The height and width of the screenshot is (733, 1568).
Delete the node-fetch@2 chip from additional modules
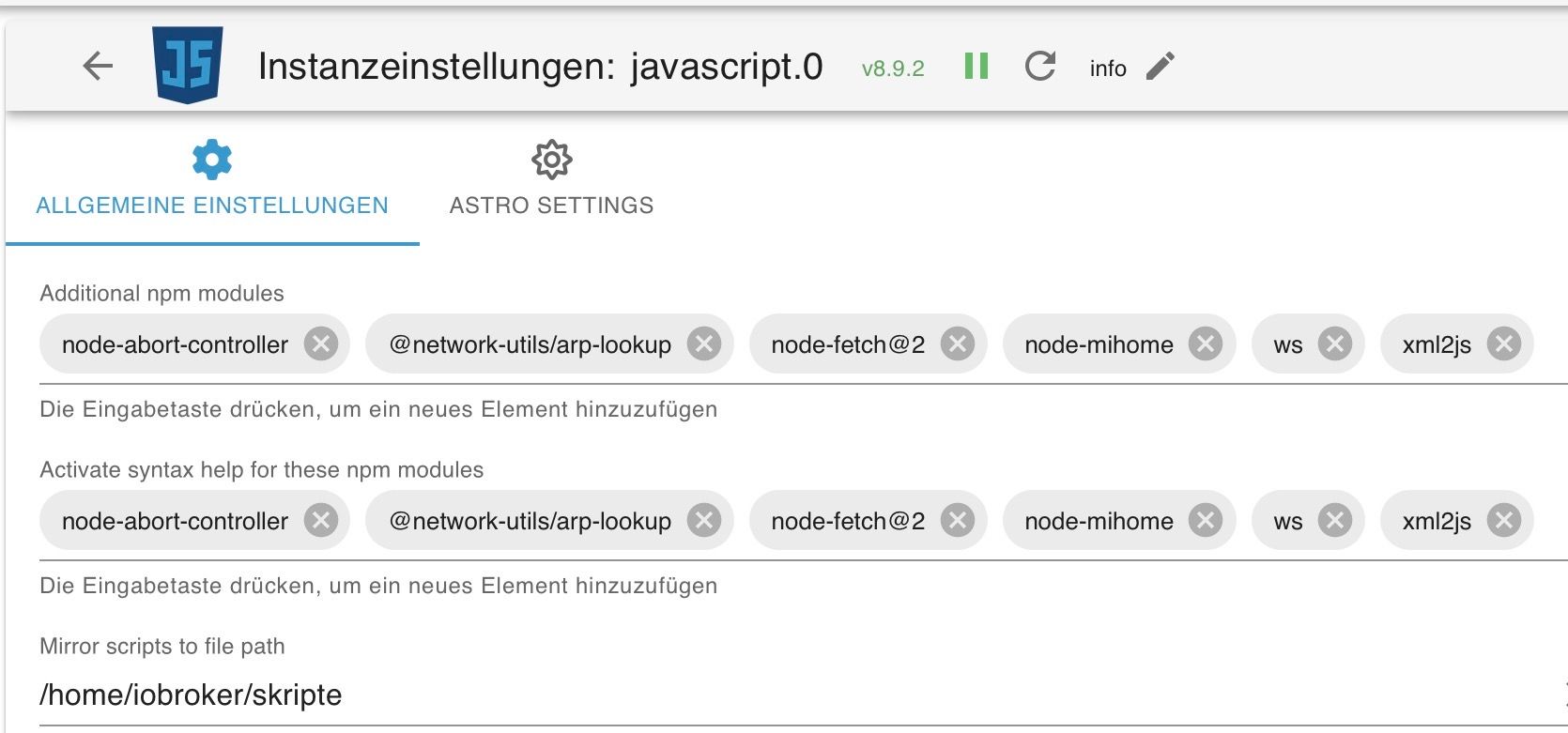click(x=958, y=344)
